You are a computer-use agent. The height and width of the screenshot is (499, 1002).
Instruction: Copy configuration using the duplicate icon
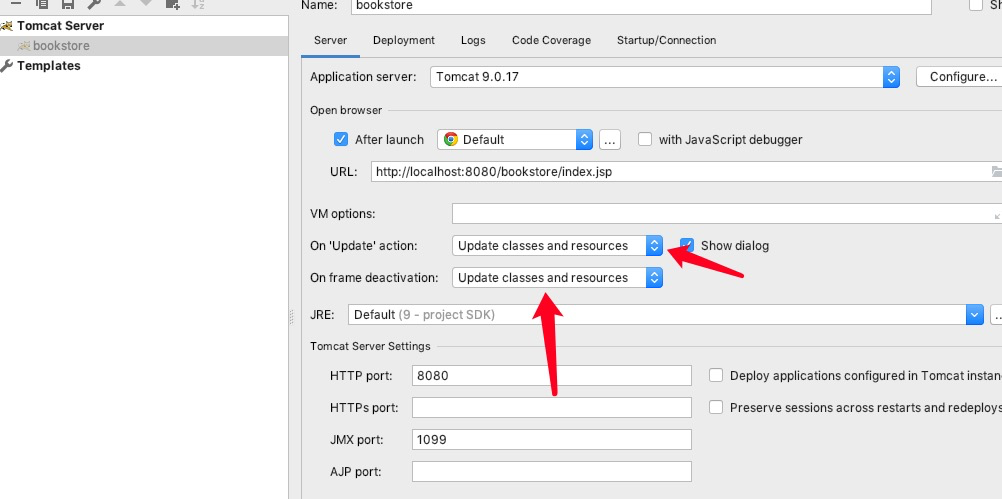point(42,4)
